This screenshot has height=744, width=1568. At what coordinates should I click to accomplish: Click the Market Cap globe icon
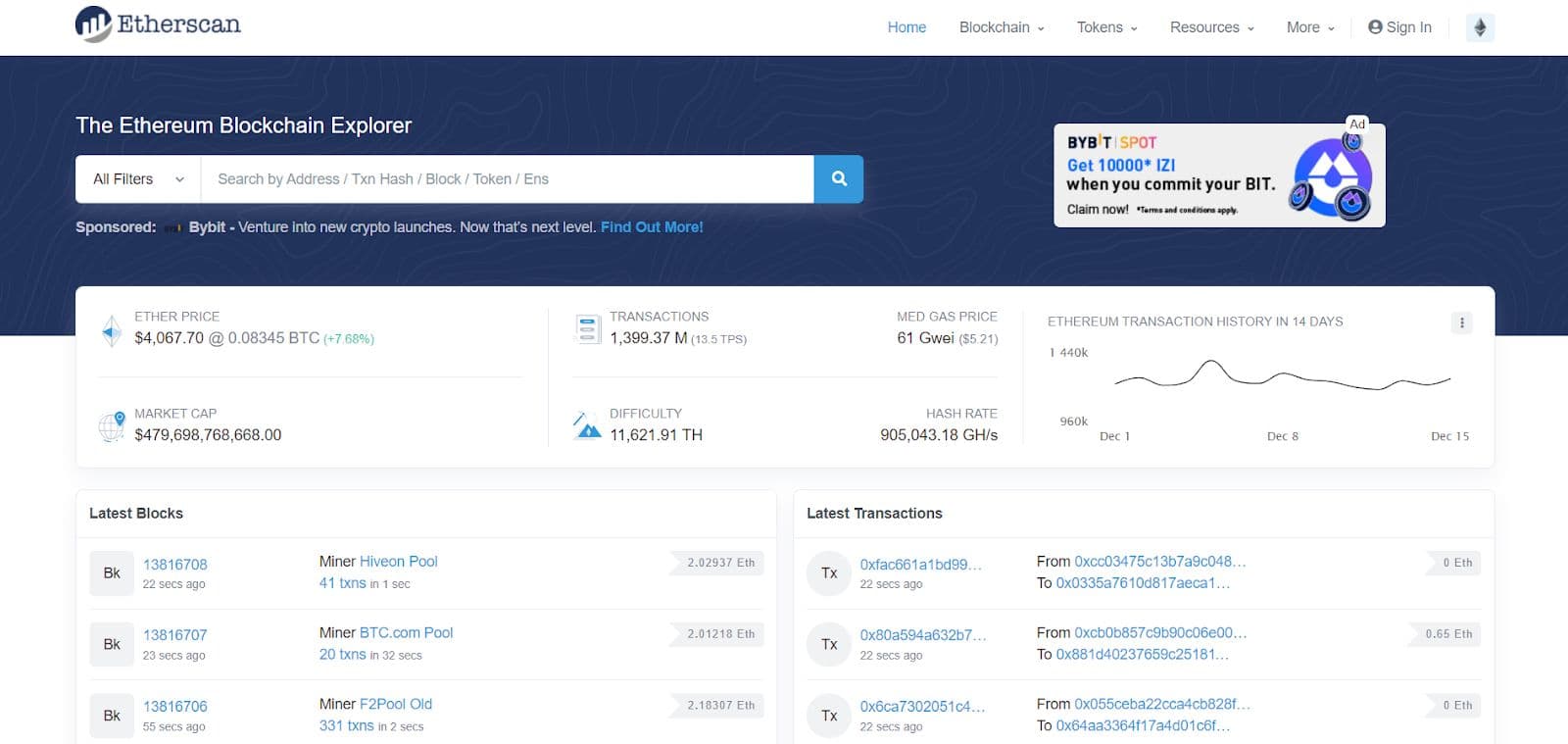pyautogui.click(x=112, y=426)
